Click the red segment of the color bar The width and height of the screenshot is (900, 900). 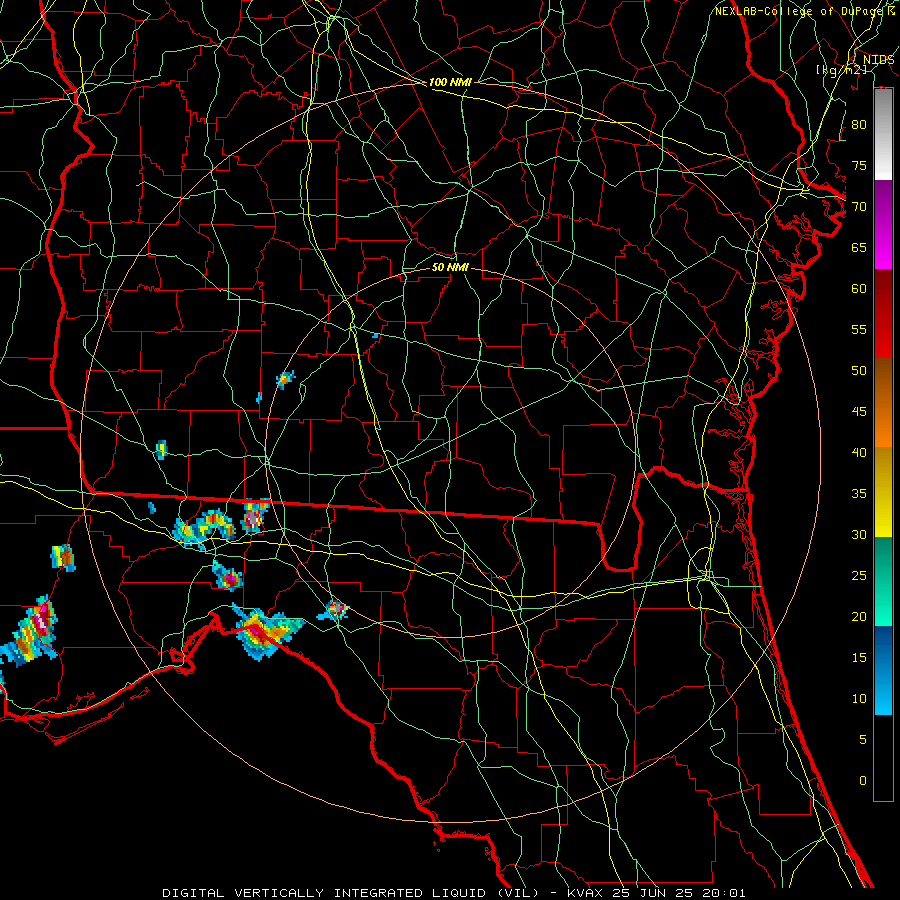[883, 314]
